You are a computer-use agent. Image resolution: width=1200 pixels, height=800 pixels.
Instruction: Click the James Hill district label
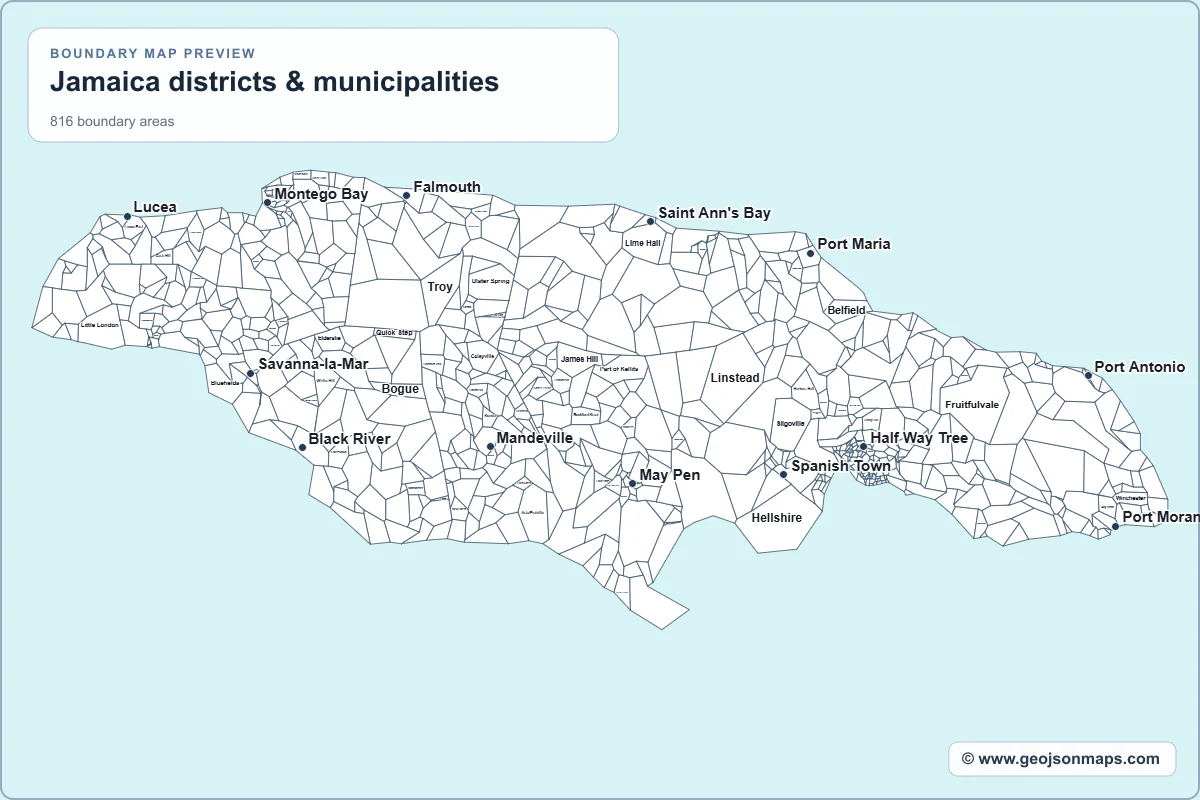(579, 359)
